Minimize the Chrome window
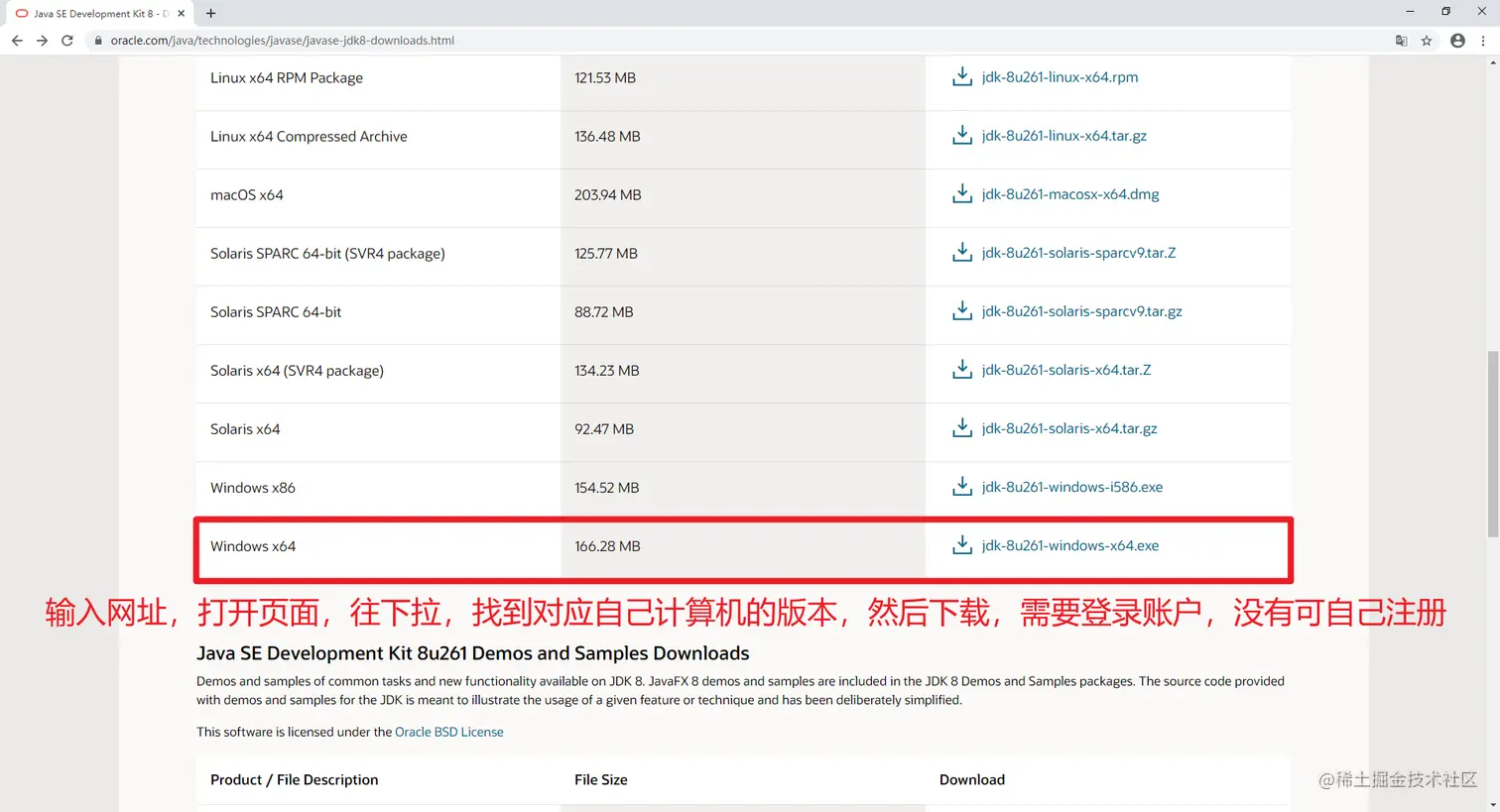The image size is (1500, 812). [x=1410, y=12]
